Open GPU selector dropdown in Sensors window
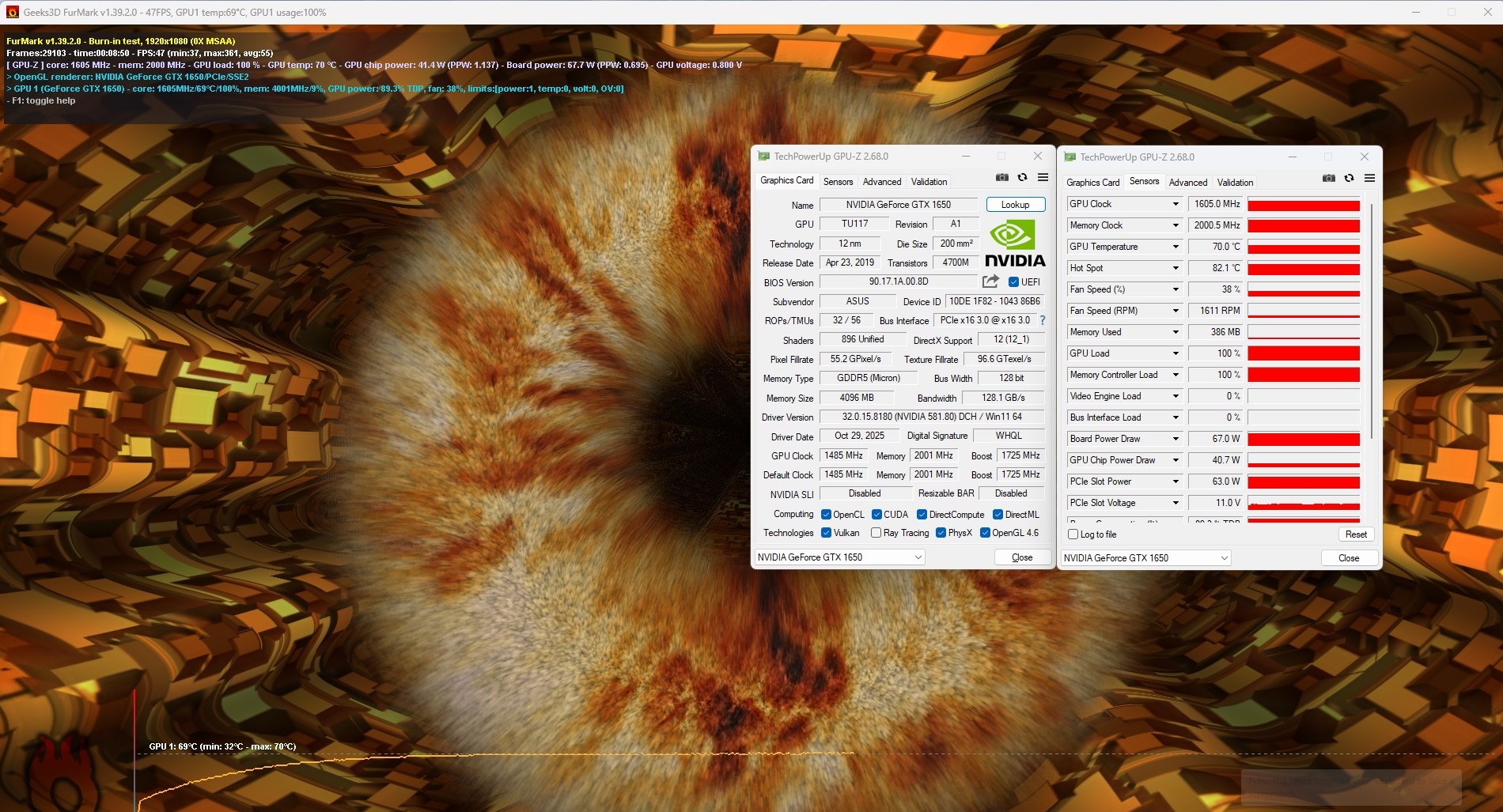 point(1145,558)
